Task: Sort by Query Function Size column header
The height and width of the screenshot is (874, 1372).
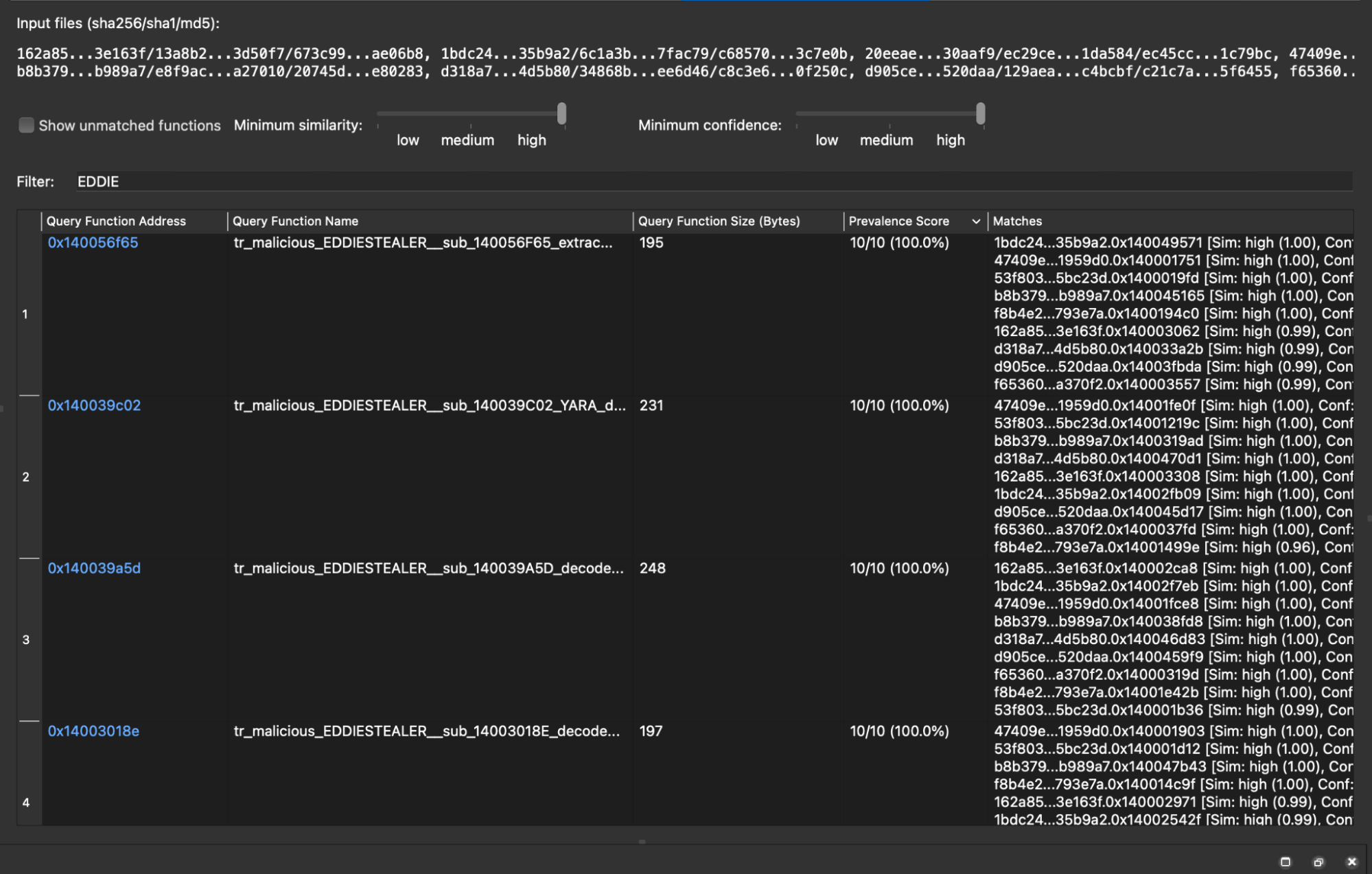Action: 719,221
